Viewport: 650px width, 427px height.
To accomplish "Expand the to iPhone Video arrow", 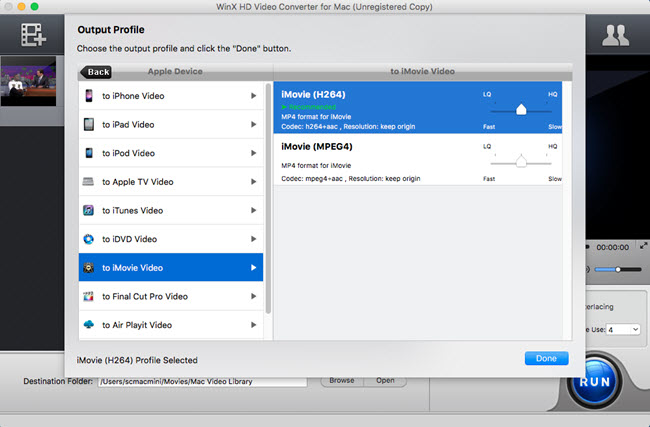I will [x=253, y=96].
